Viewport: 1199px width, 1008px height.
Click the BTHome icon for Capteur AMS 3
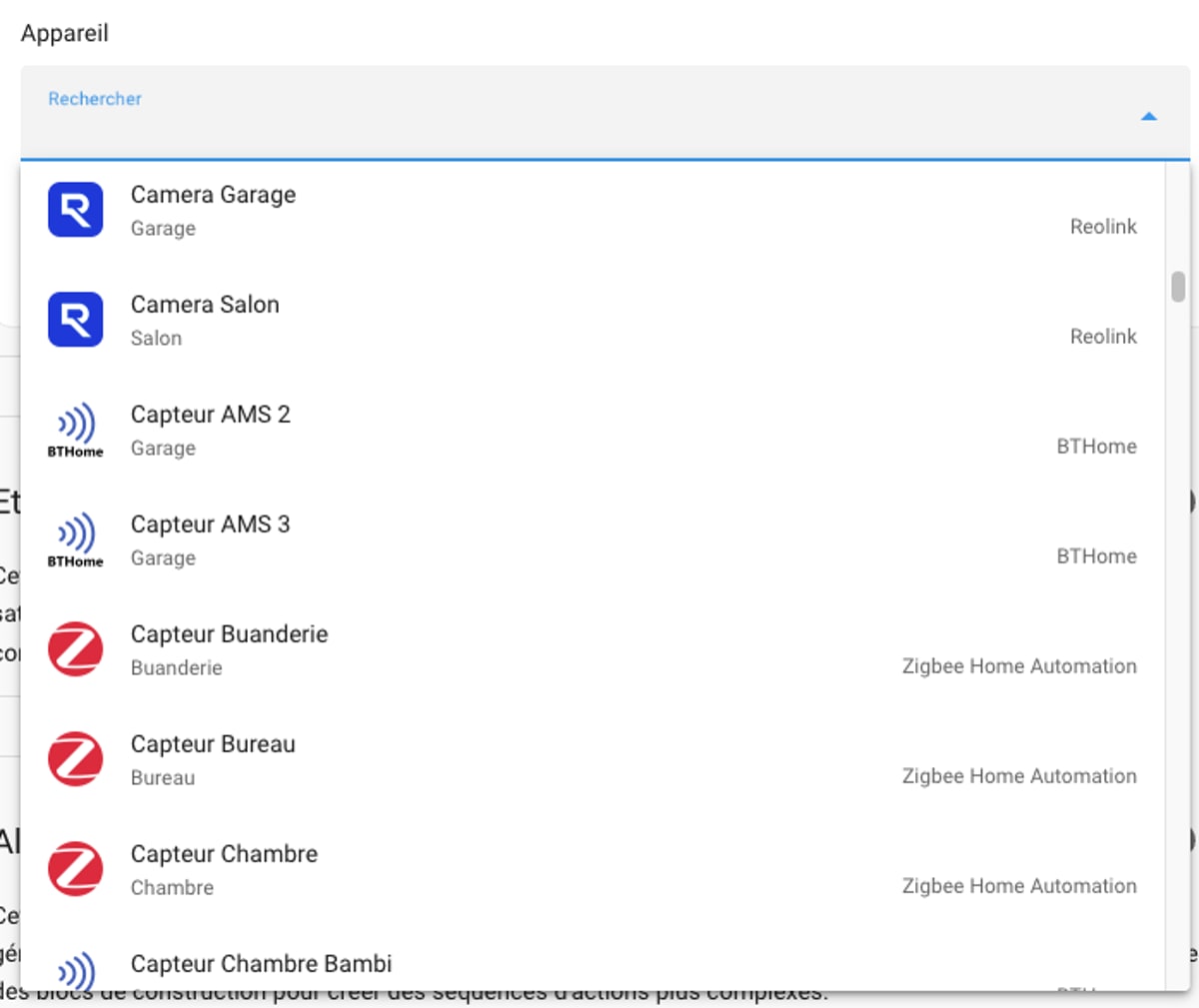click(75, 539)
